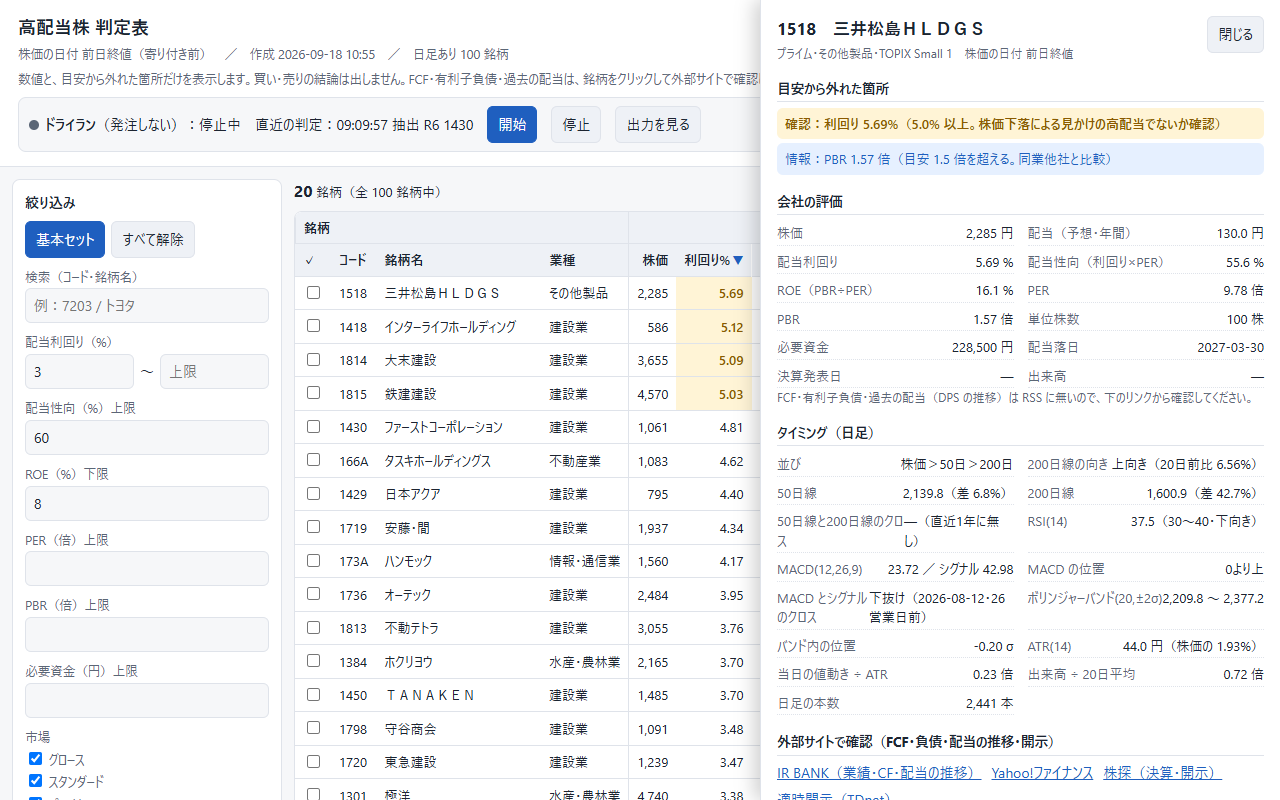
Task: Open the 株探（決算・開示） link
Action: click(1162, 773)
